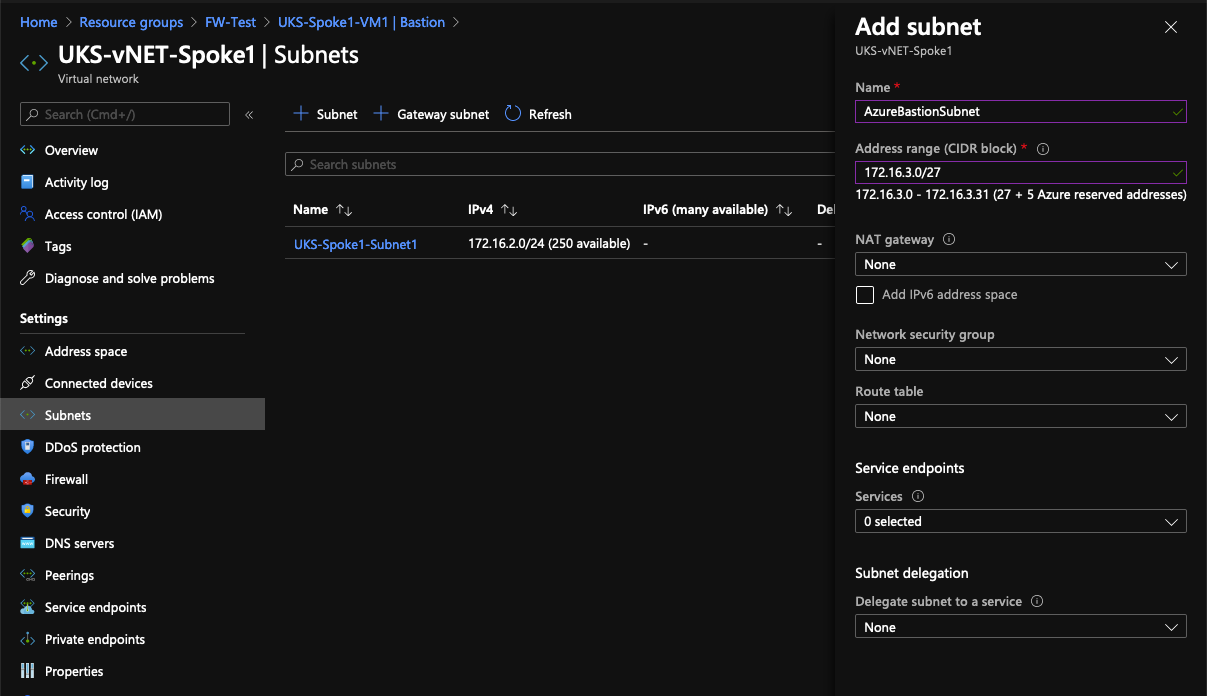This screenshot has height=696, width=1207.
Task: Enable Add IPv6 address space checkbox
Action: click(x=865, y=295)
